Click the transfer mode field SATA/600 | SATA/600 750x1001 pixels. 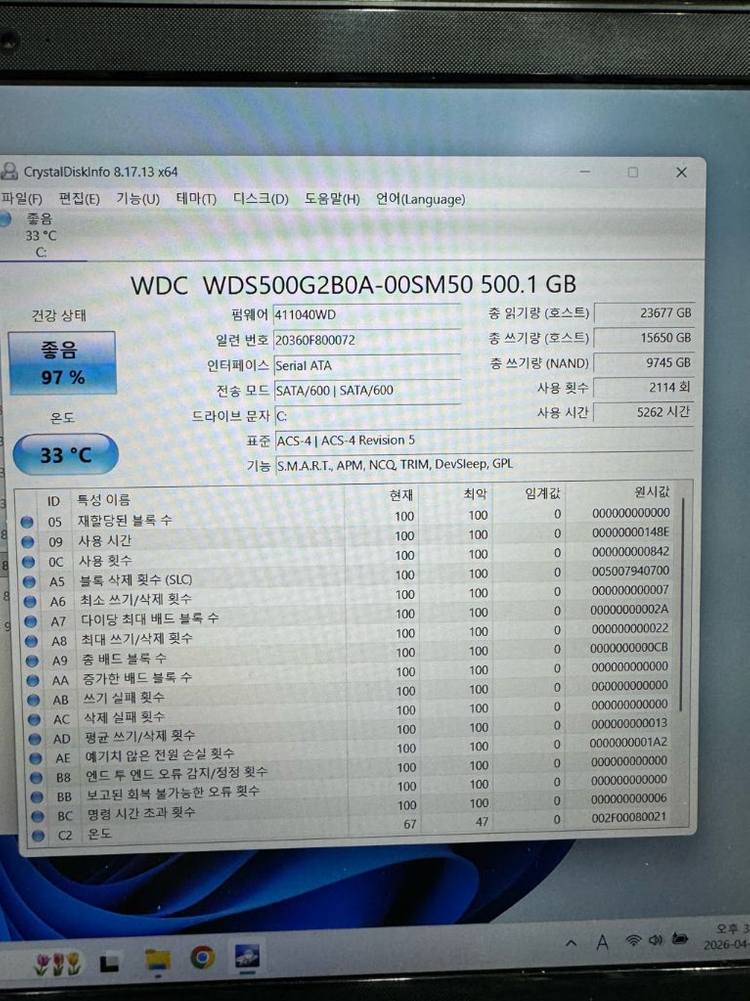click(367, 390)
